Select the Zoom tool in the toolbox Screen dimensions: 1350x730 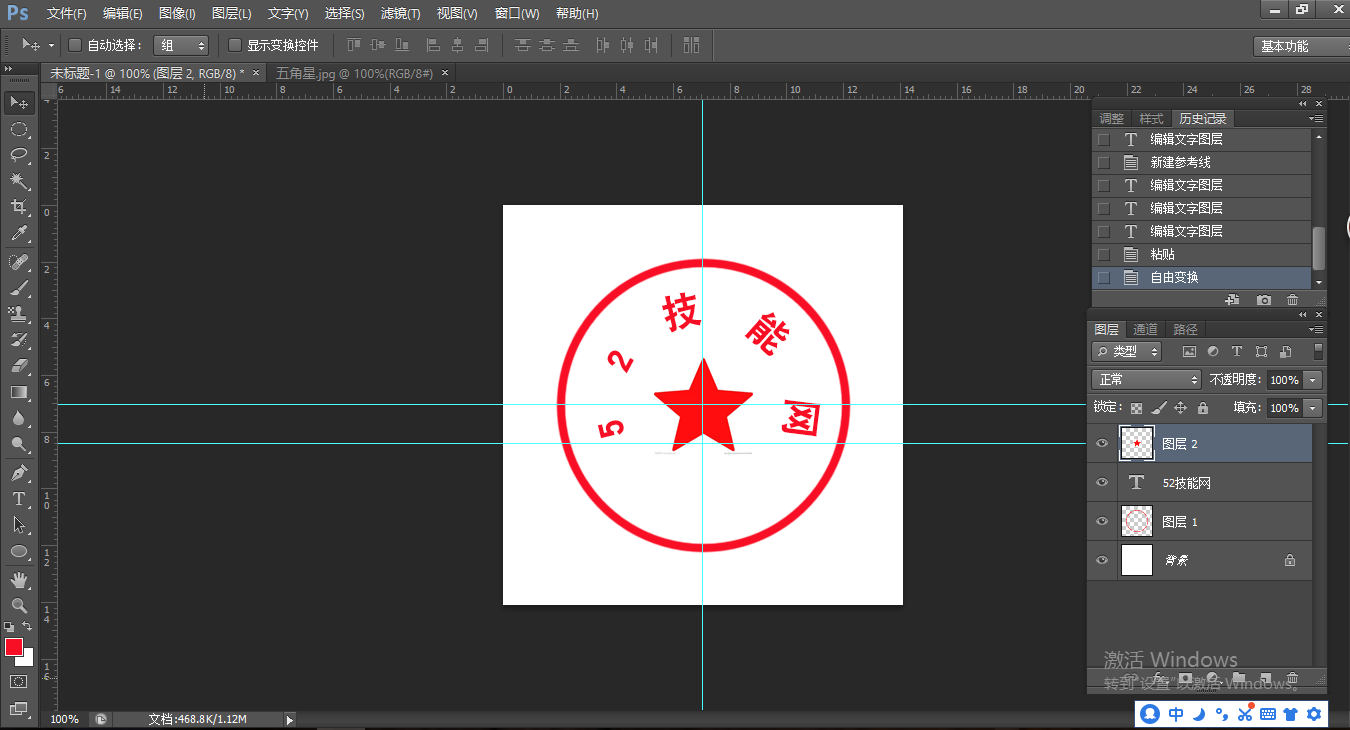click(x=19, y=605)
